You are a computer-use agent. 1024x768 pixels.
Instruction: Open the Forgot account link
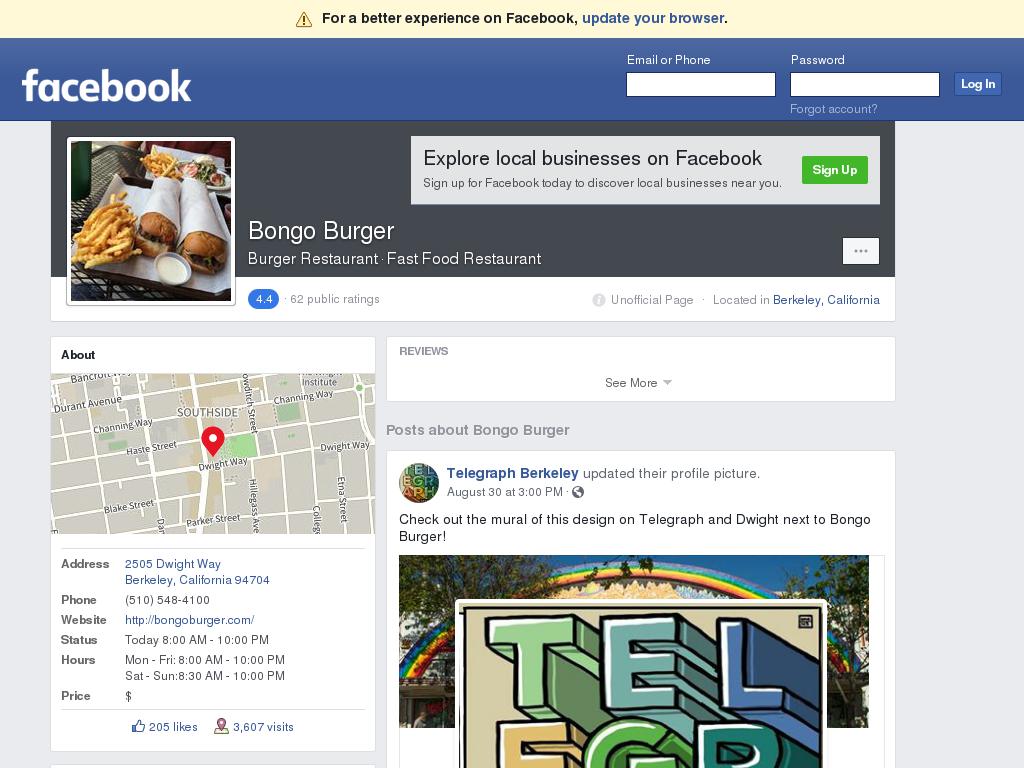[x=833, y=109]
